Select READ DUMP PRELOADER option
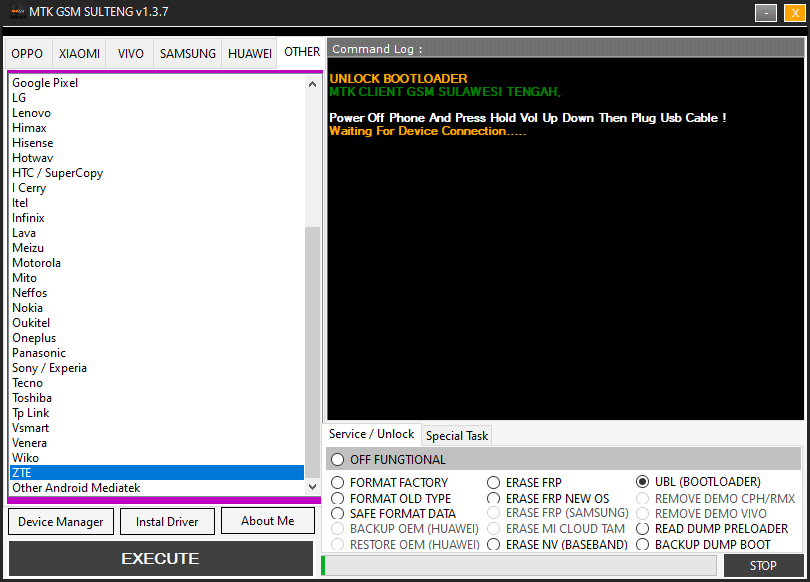 (643, 529)
